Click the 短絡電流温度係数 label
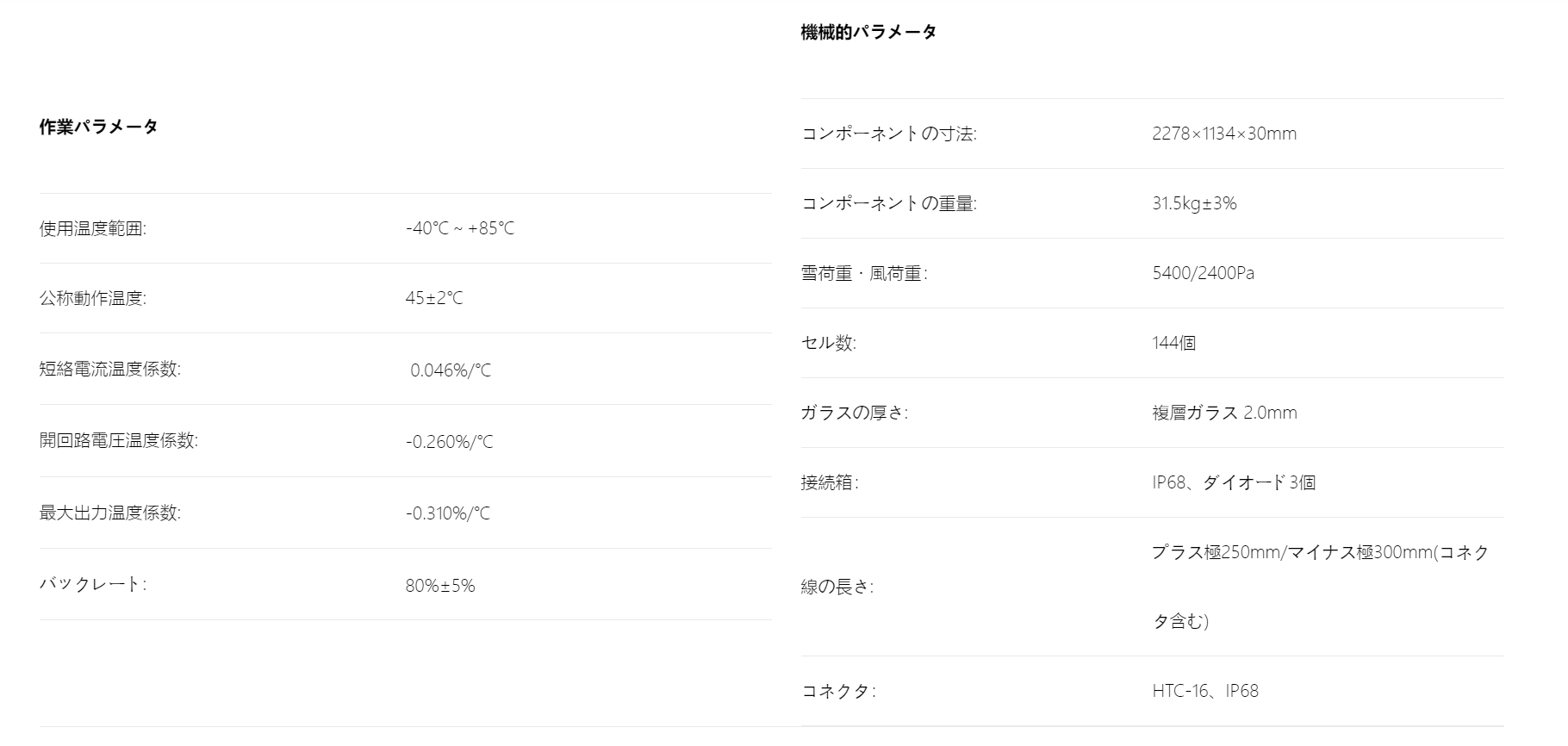 [x=109, y=370]
